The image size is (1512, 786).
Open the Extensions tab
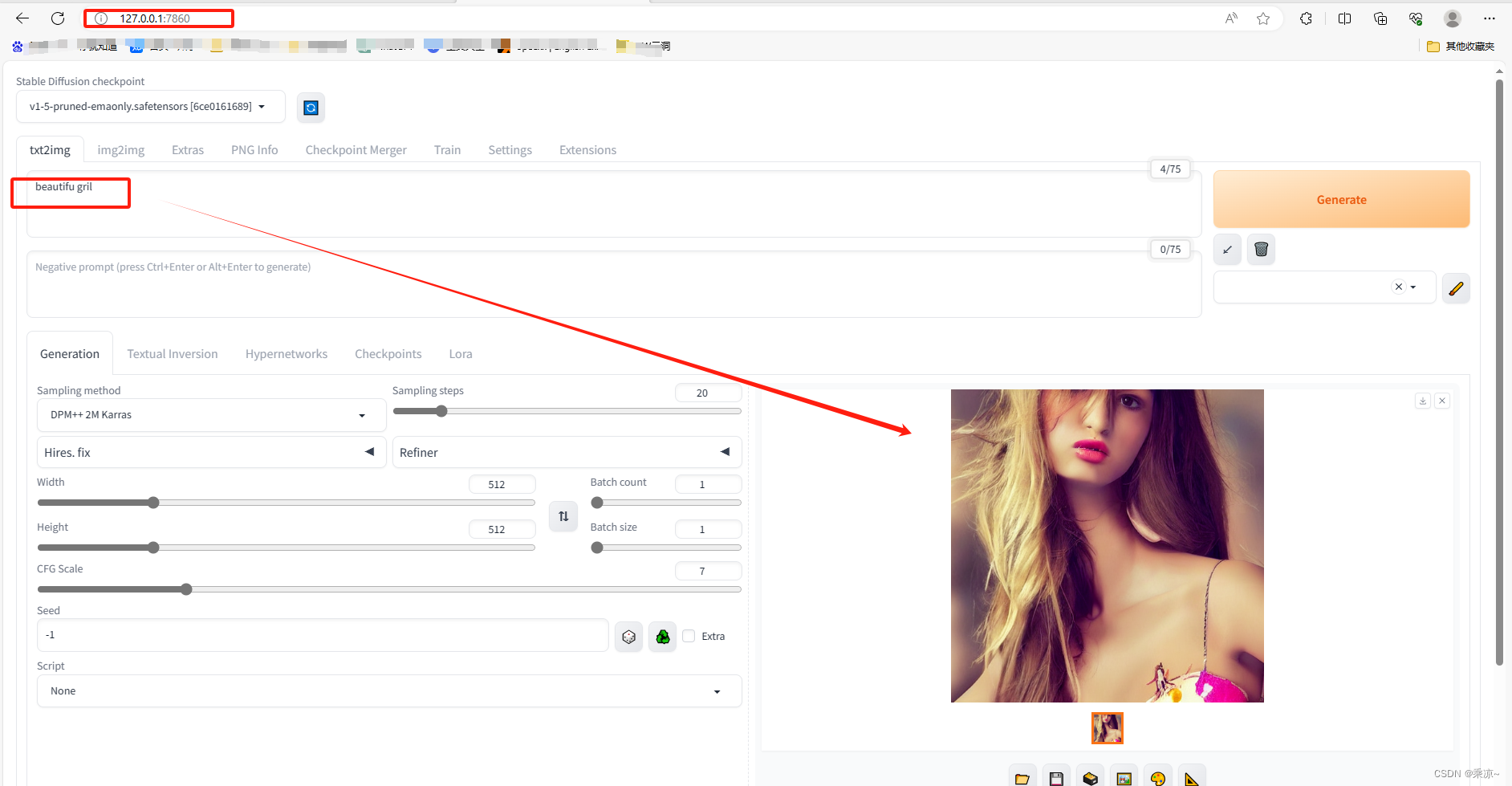pos(587,150)
